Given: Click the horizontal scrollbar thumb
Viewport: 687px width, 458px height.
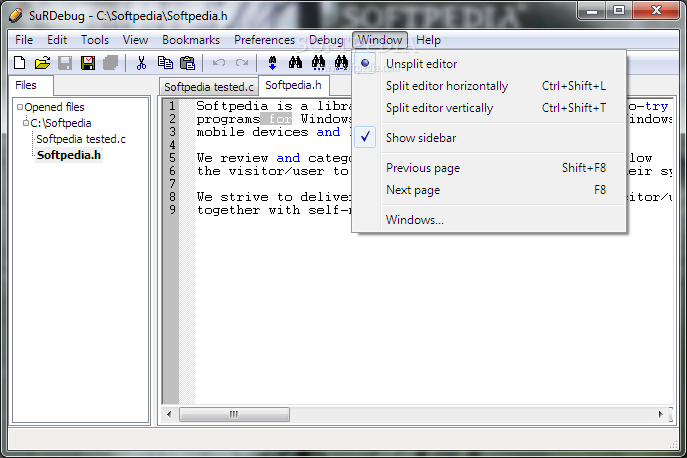Looking at the screenshot, I should (234, 414).
